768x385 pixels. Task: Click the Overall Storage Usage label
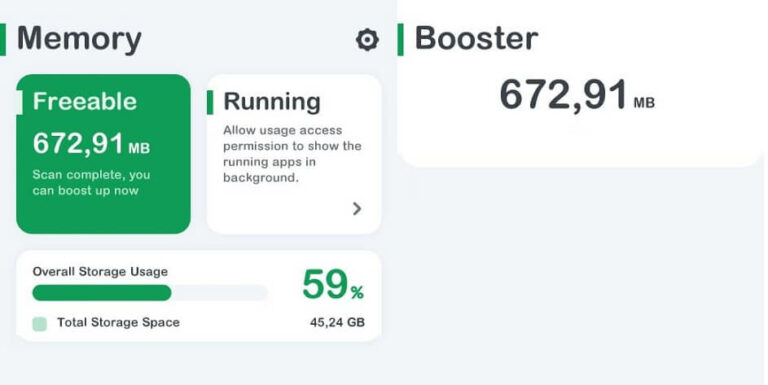pos(100,272)
